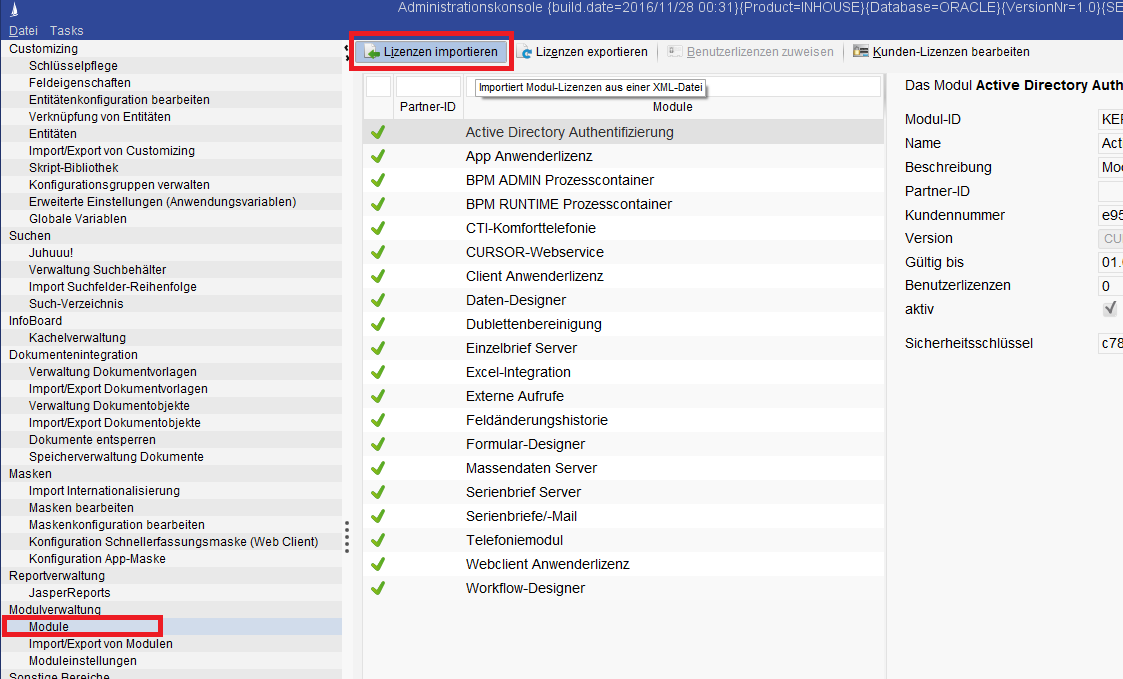Click green checkmark beside Excel-Integration
Screen dimensions: 1123x679
(378, 372)
